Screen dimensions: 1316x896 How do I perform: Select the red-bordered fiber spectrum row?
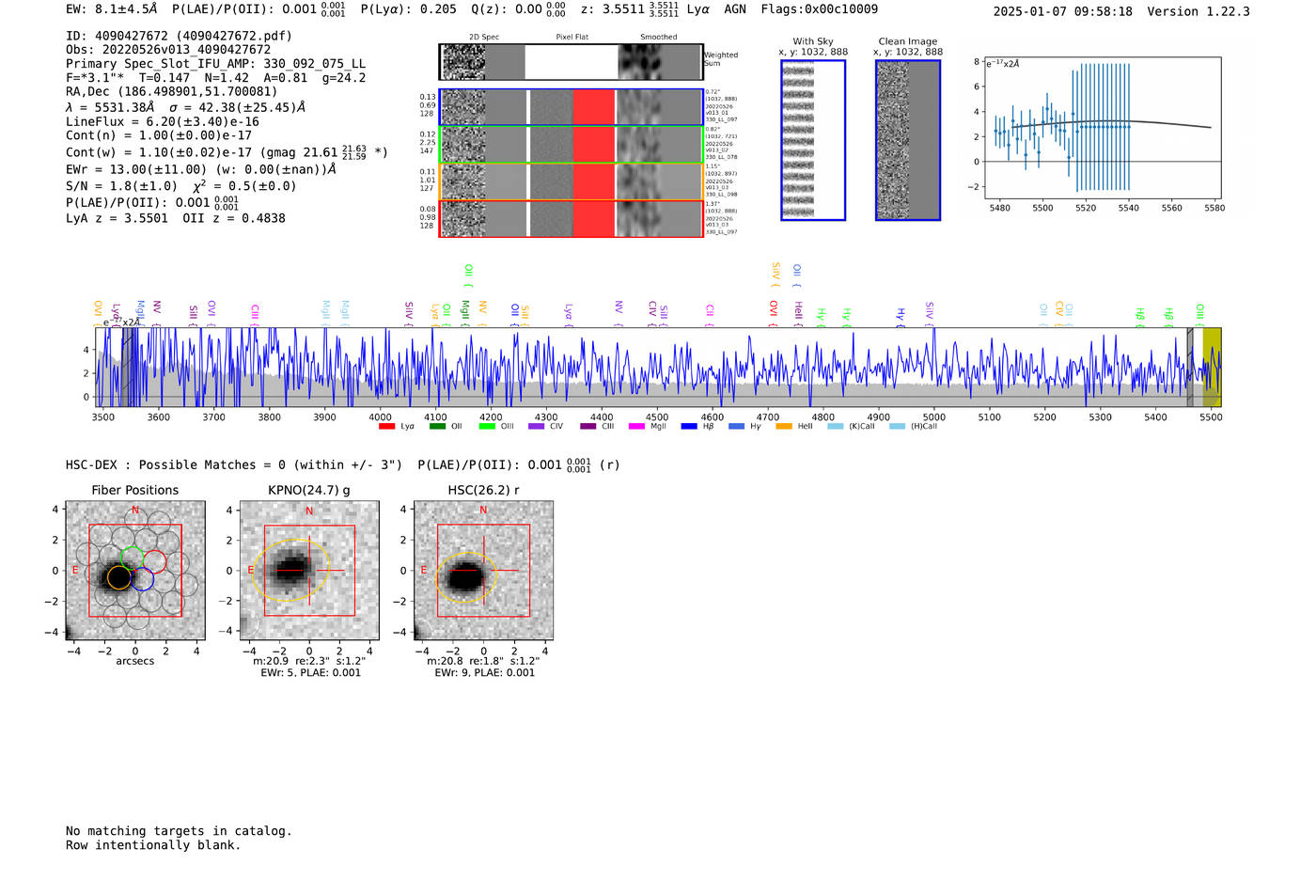[572, 218]
